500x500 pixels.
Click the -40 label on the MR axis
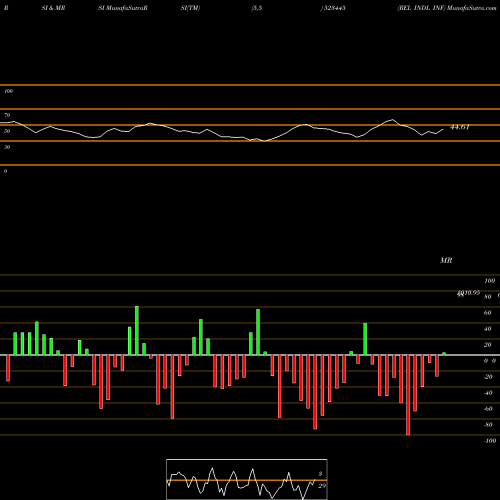point(488,393)
